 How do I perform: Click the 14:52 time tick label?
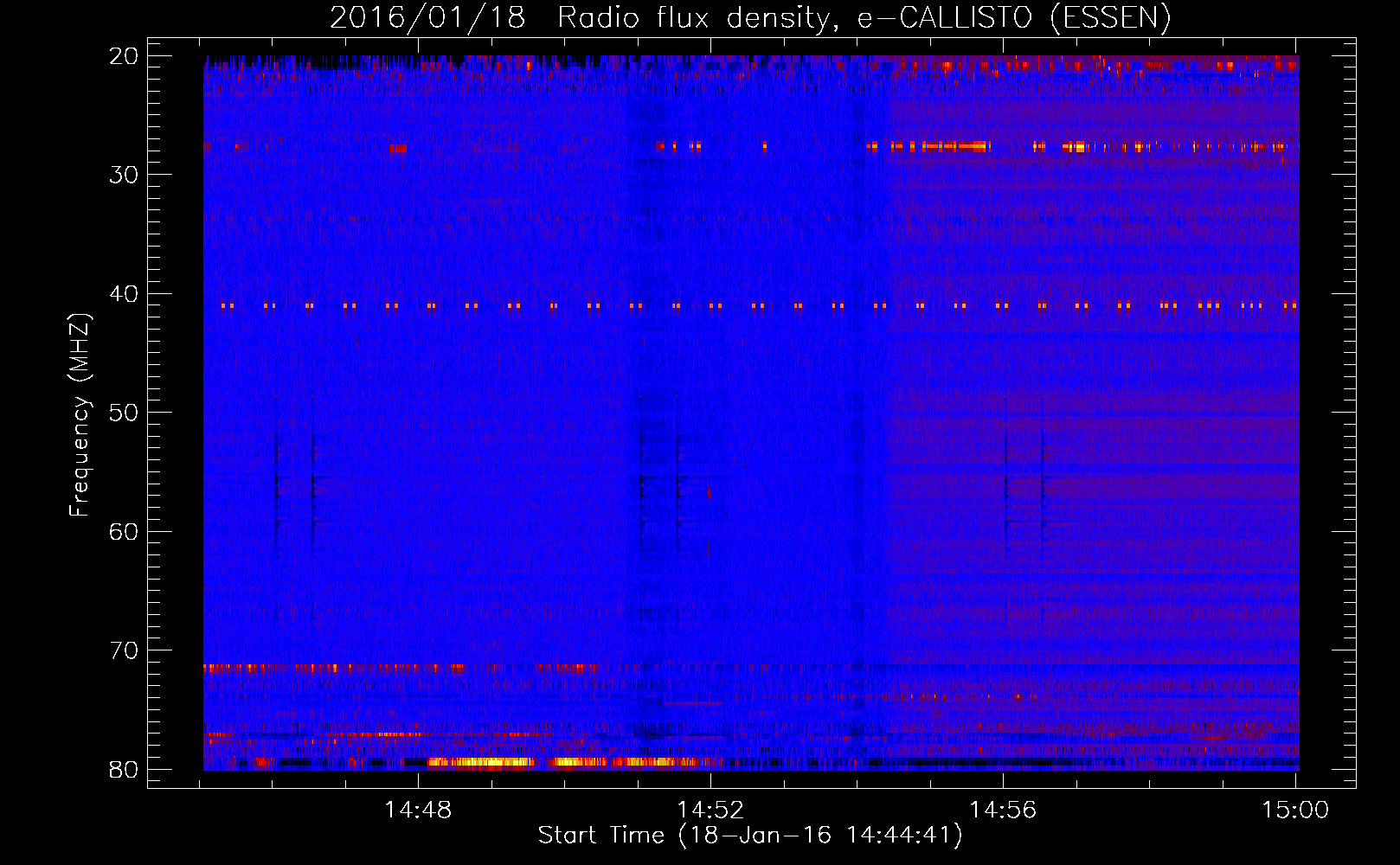tap(710, 811)
